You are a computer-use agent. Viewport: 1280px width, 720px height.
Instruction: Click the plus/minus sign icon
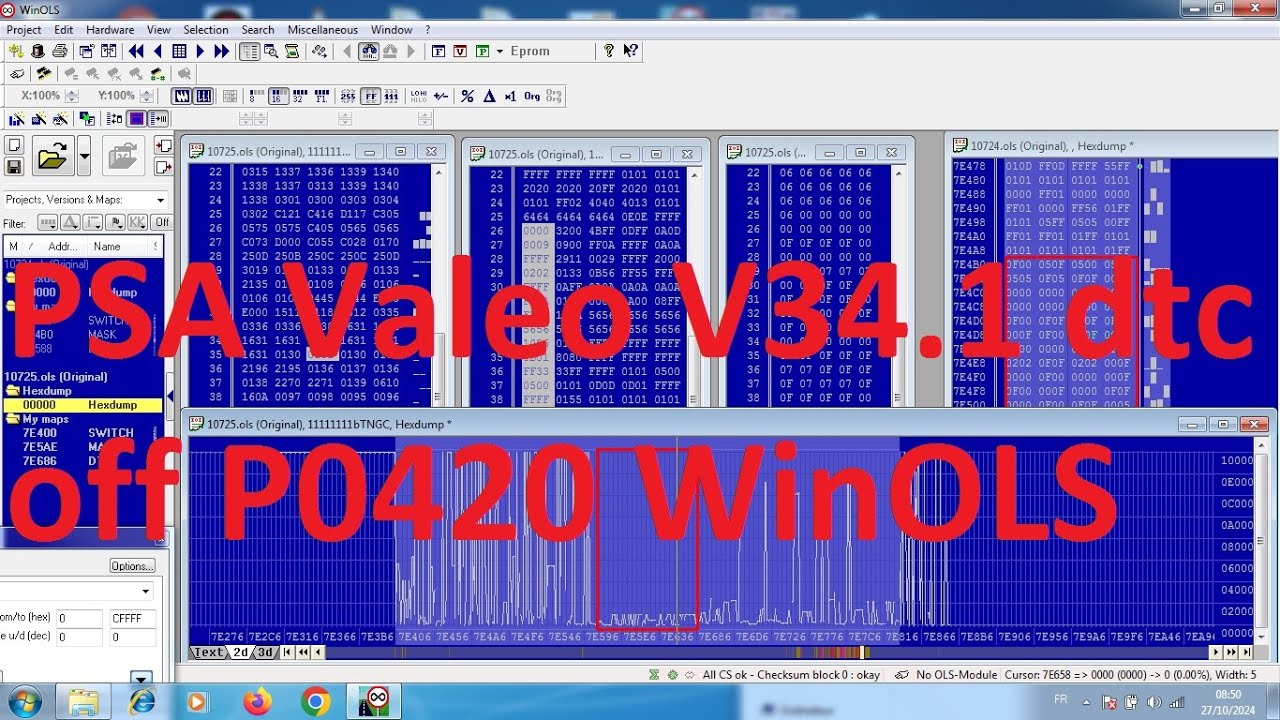(440, 96)
